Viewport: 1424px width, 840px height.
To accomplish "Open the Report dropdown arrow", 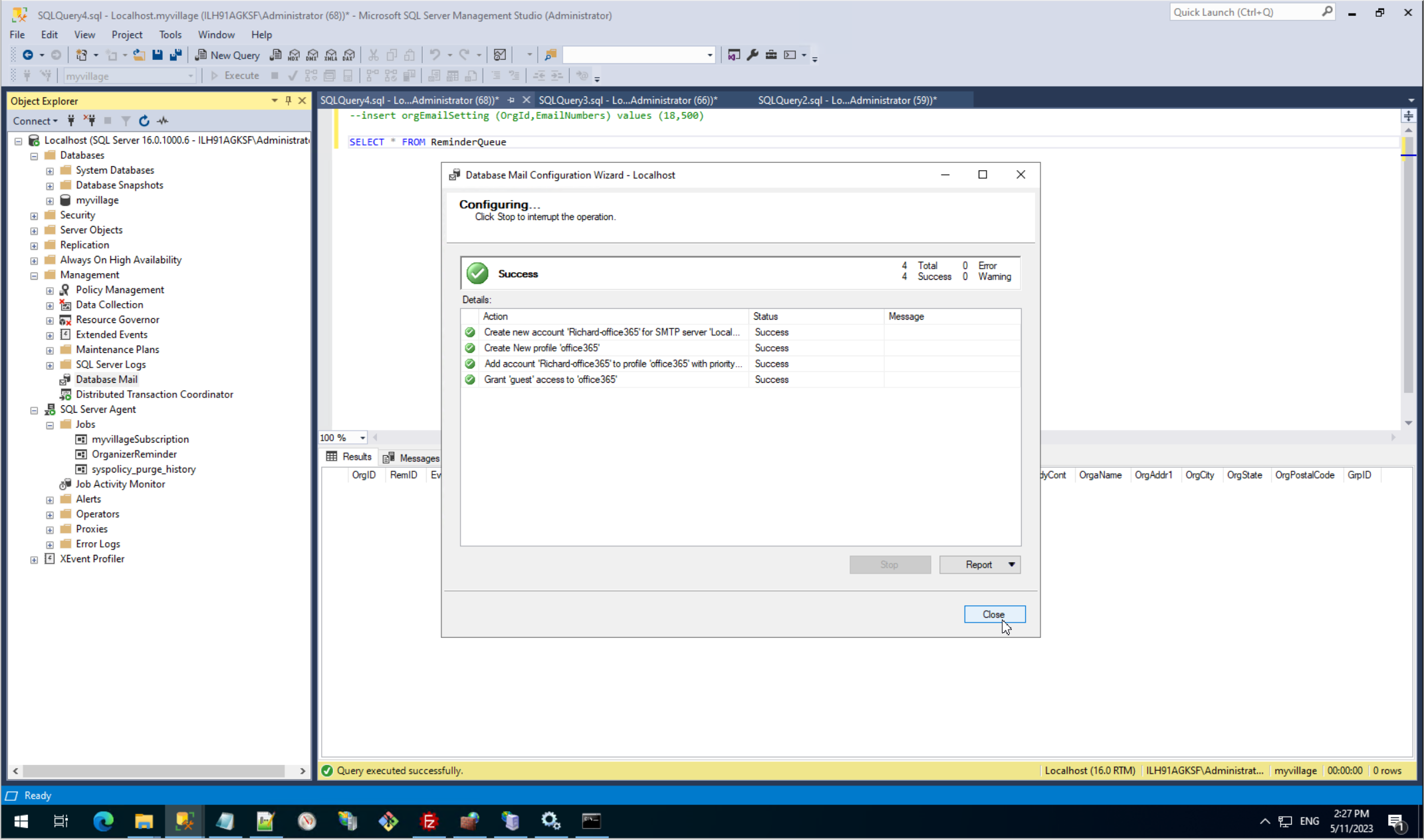I will (x=1011, y=564).
